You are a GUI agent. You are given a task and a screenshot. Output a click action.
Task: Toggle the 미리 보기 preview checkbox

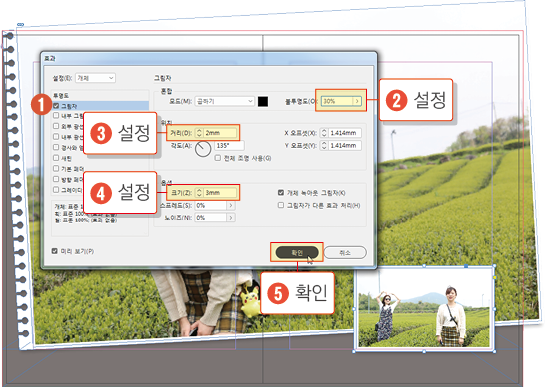coord(55,251)
